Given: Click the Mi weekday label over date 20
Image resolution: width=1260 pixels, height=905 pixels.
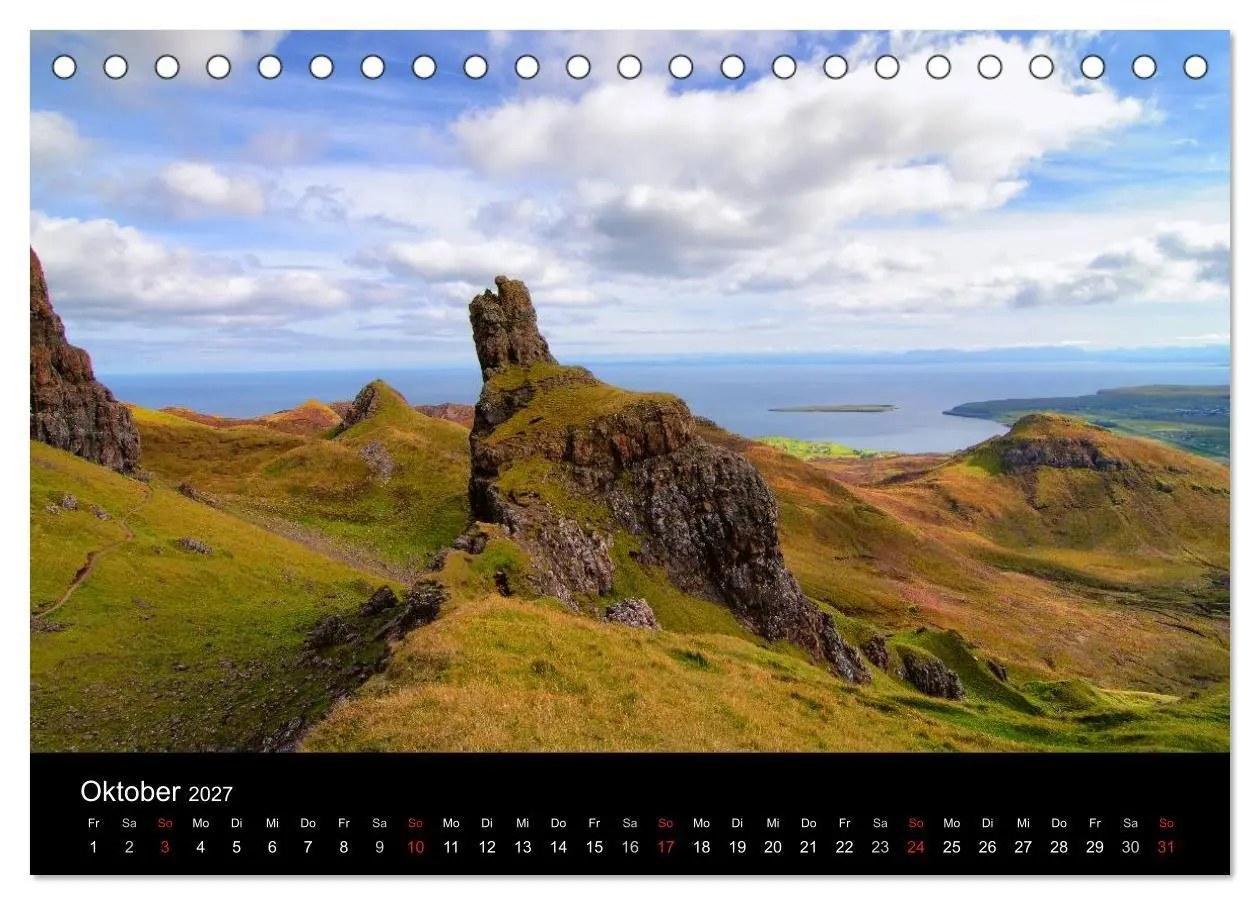Looking at the screenshot, I should [x=773, y=823].
